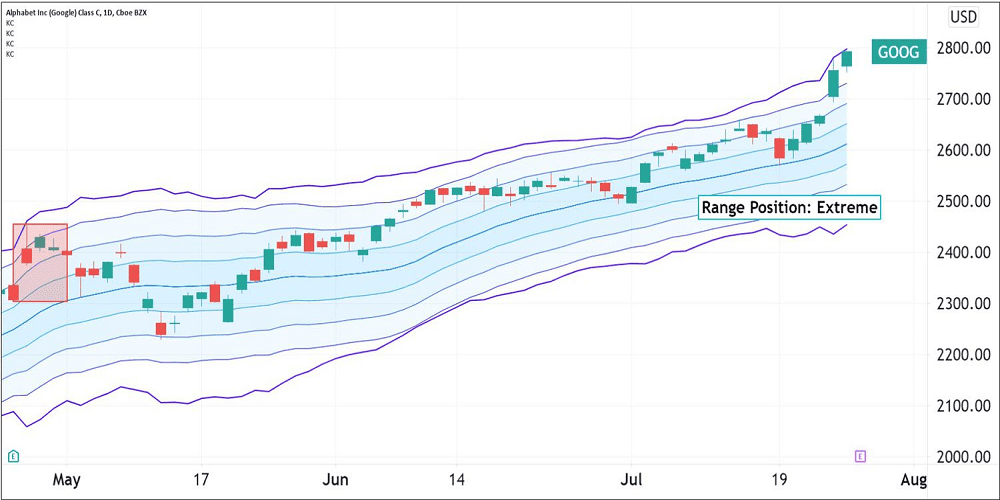
Task: Click the 14 date label between Jun and Jul
Action: tap(458, 481)
